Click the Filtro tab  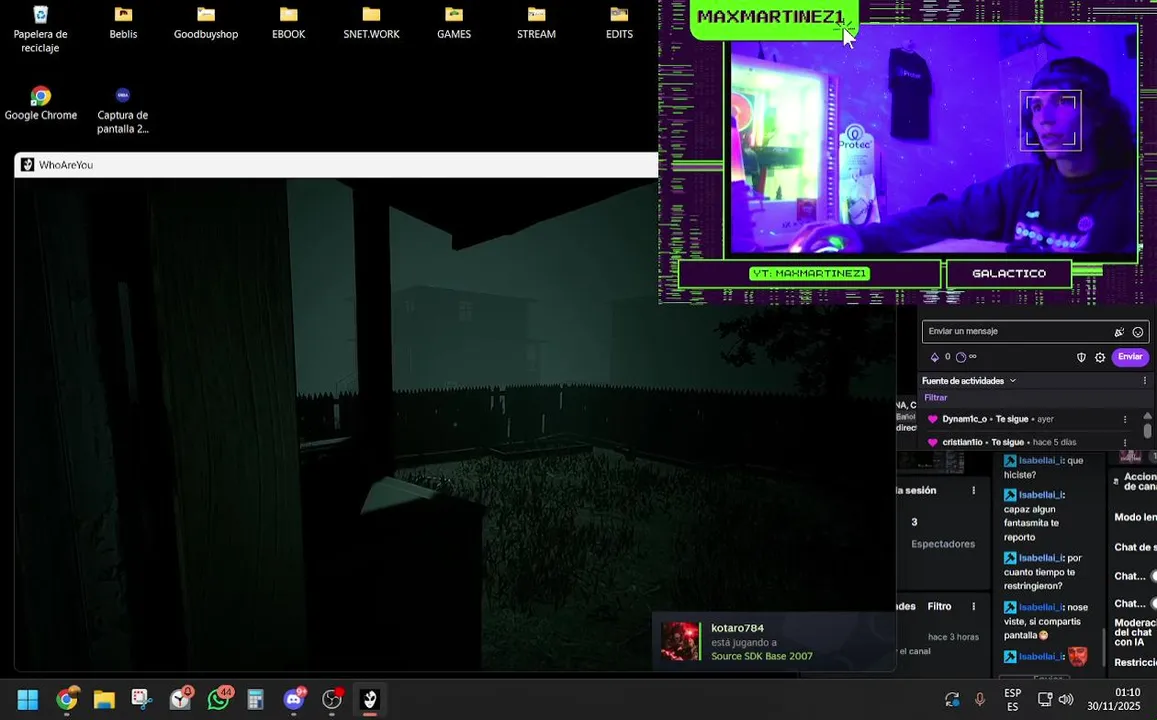pyautogui.click(x=939, y=606)
